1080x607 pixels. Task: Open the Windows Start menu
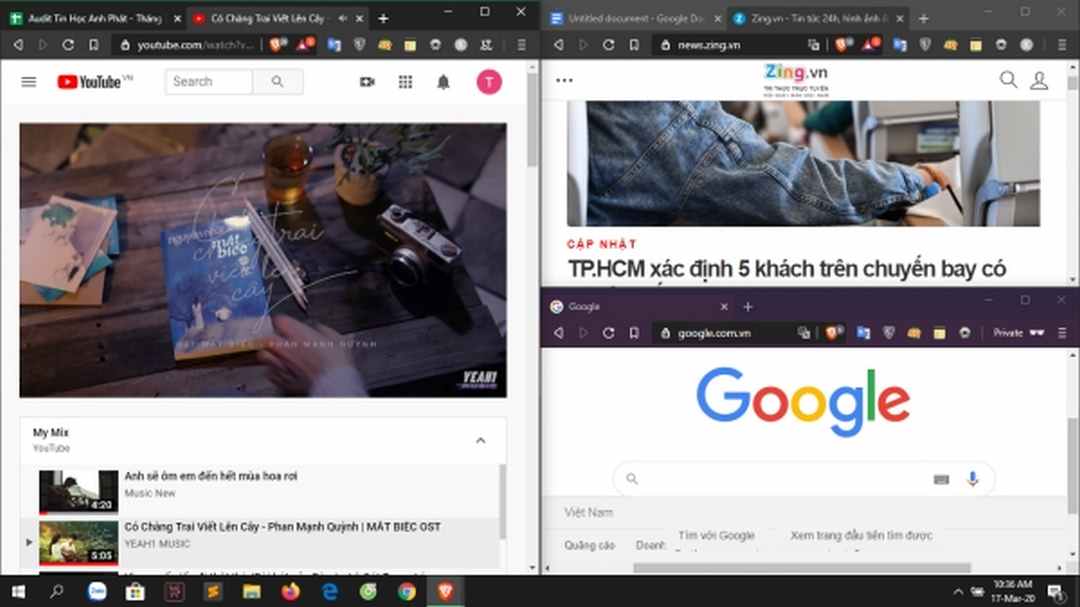click(x=19, y=591)
